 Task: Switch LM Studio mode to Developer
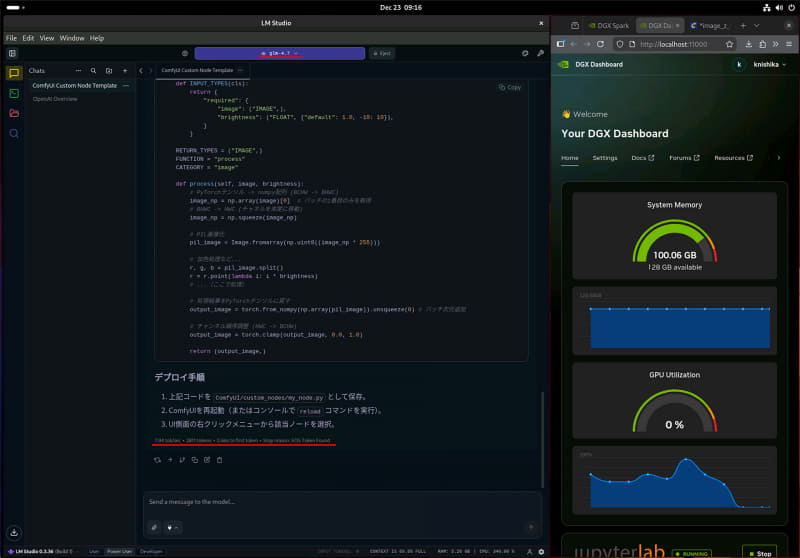pos(151,551)
